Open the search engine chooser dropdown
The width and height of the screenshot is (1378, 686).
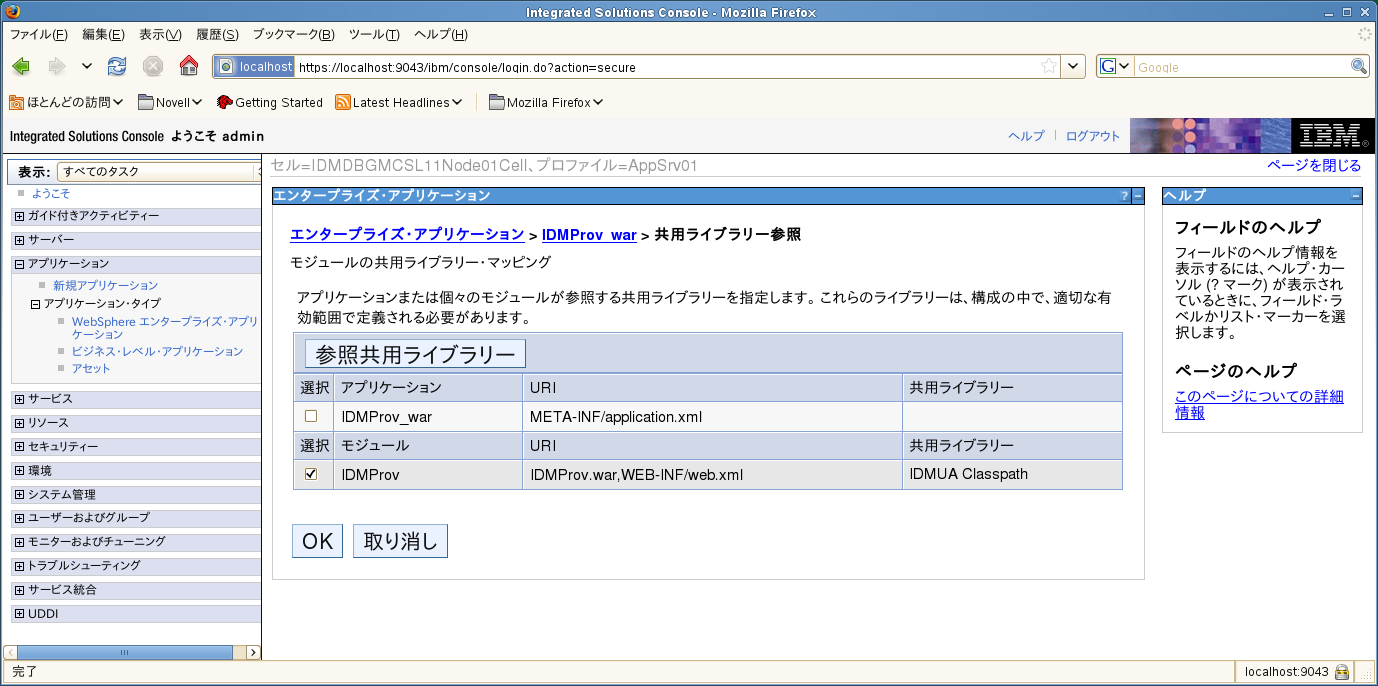click(x=1116, y=67)
